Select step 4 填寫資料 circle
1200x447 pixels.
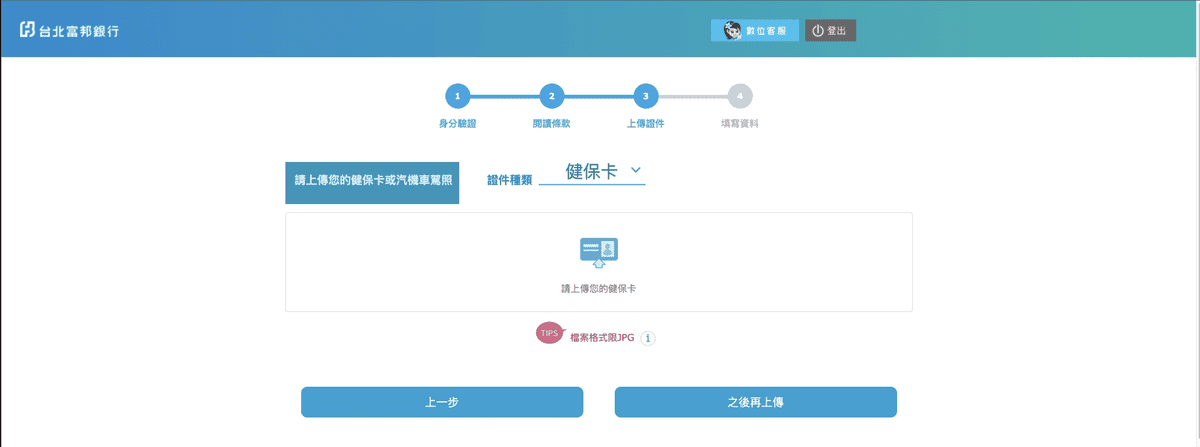[739, 96]
